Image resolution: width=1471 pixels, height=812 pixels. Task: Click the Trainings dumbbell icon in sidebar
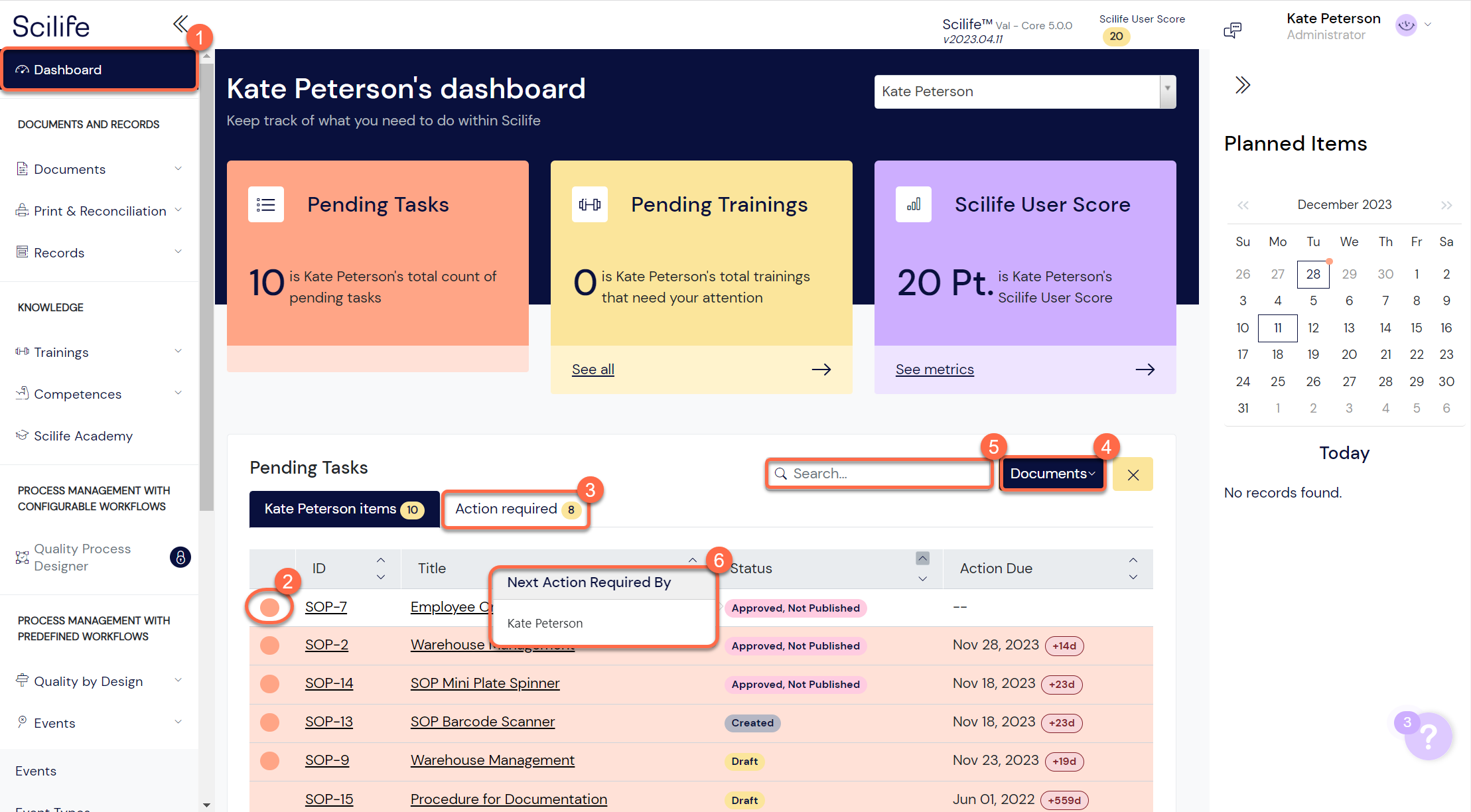point(23,351)
